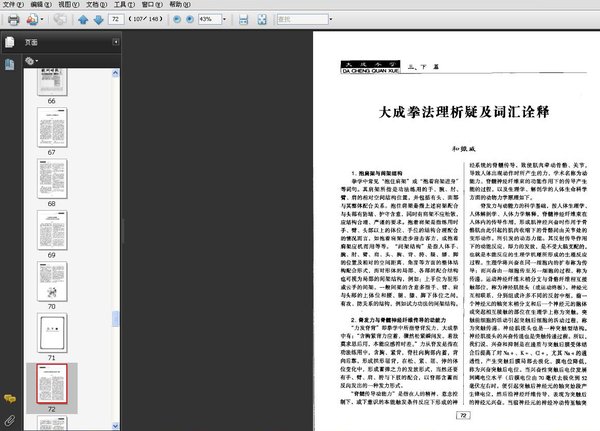Viewport: 600px width, 431px height.
Task: Open the 视图 (View) menu
Action: pos(69,5)
